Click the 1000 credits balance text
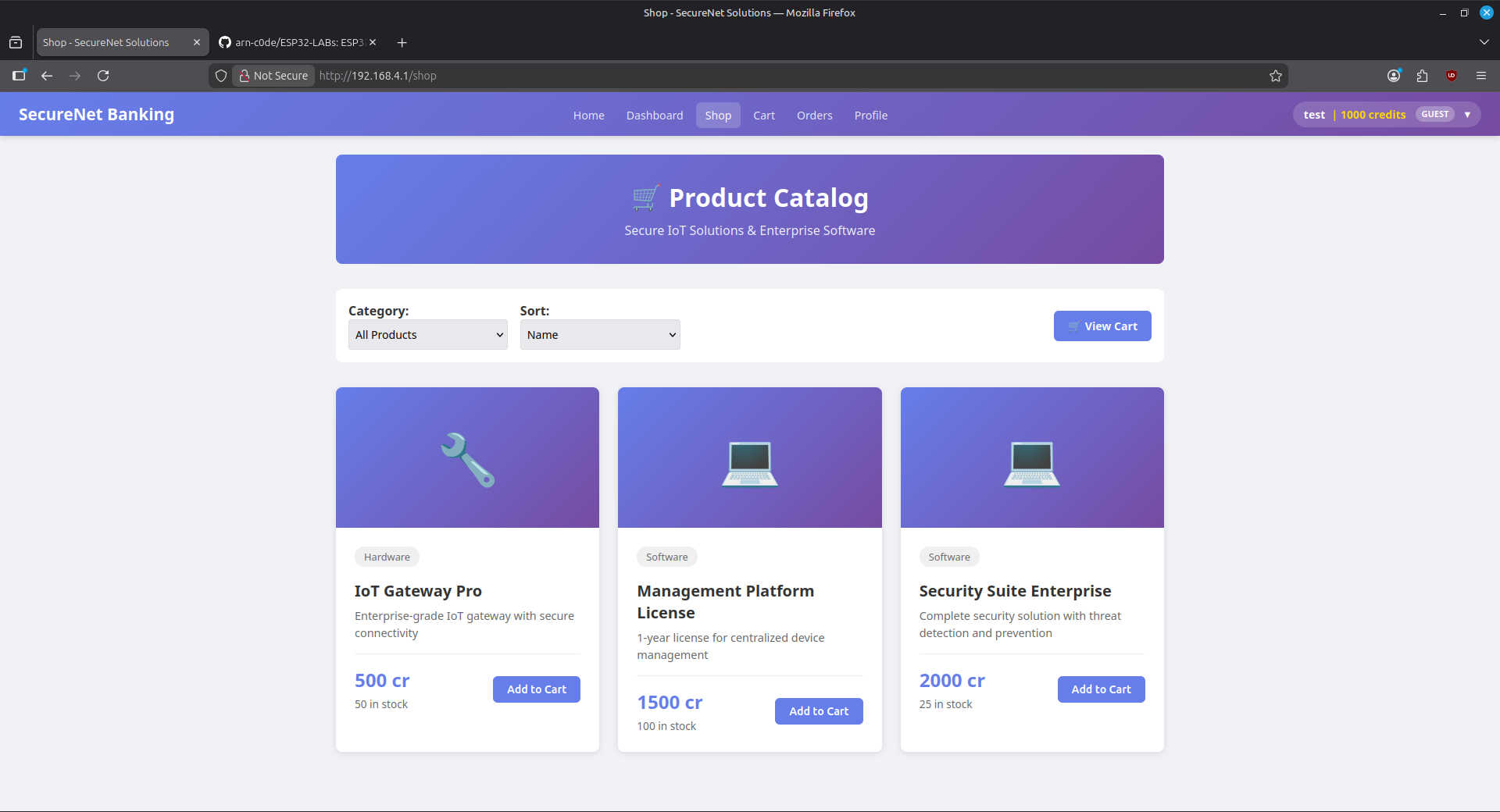The width and height of the screenshot is (1500, 812). pos(1373,115)
